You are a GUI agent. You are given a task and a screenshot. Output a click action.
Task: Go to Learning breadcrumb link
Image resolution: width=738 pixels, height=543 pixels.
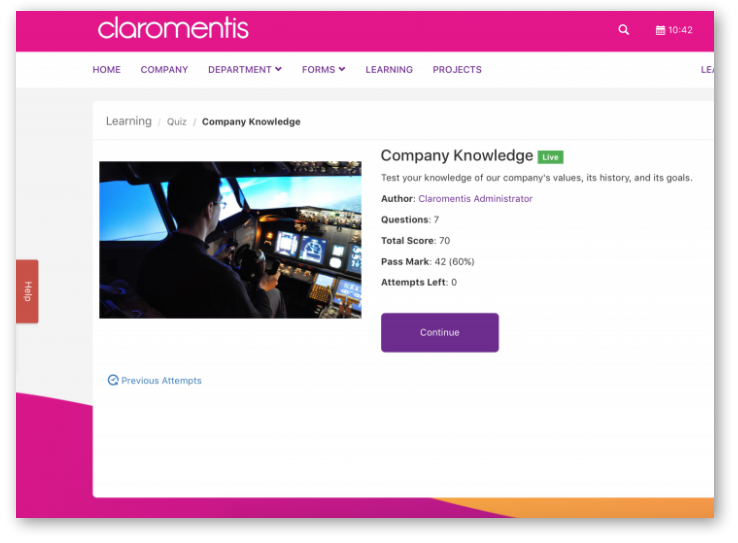click(x=128, y=121)
